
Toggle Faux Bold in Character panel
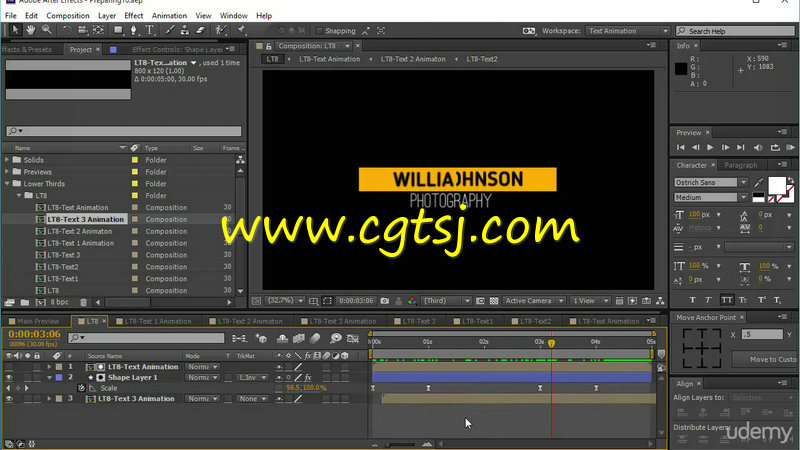pos(692,300)
